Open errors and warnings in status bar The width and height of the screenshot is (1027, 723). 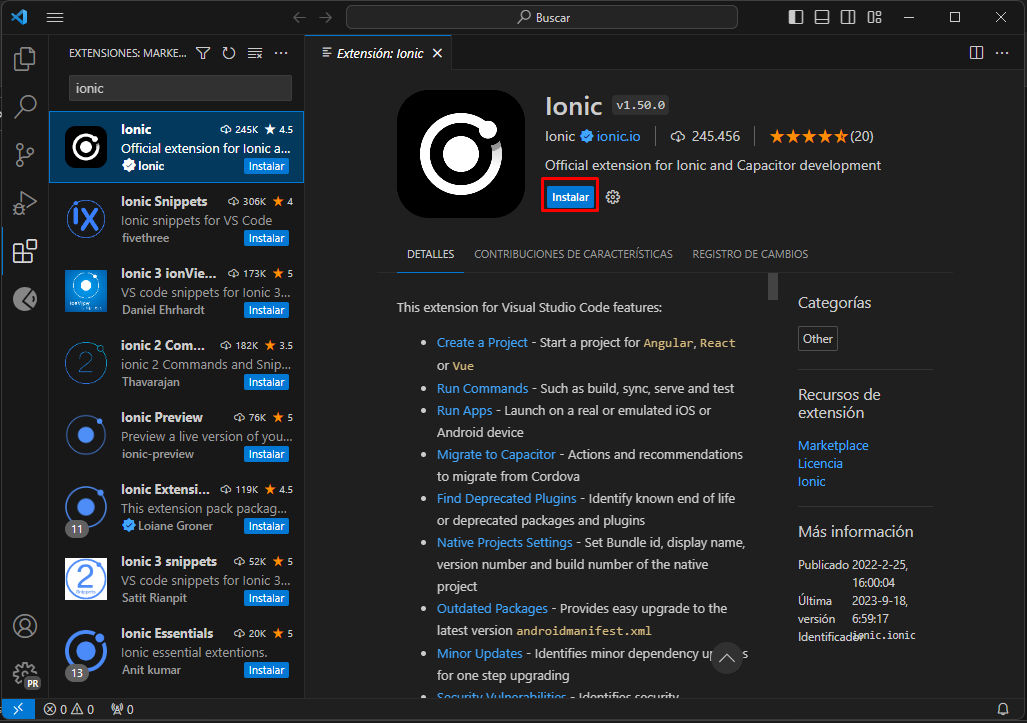tap(69, 709)
